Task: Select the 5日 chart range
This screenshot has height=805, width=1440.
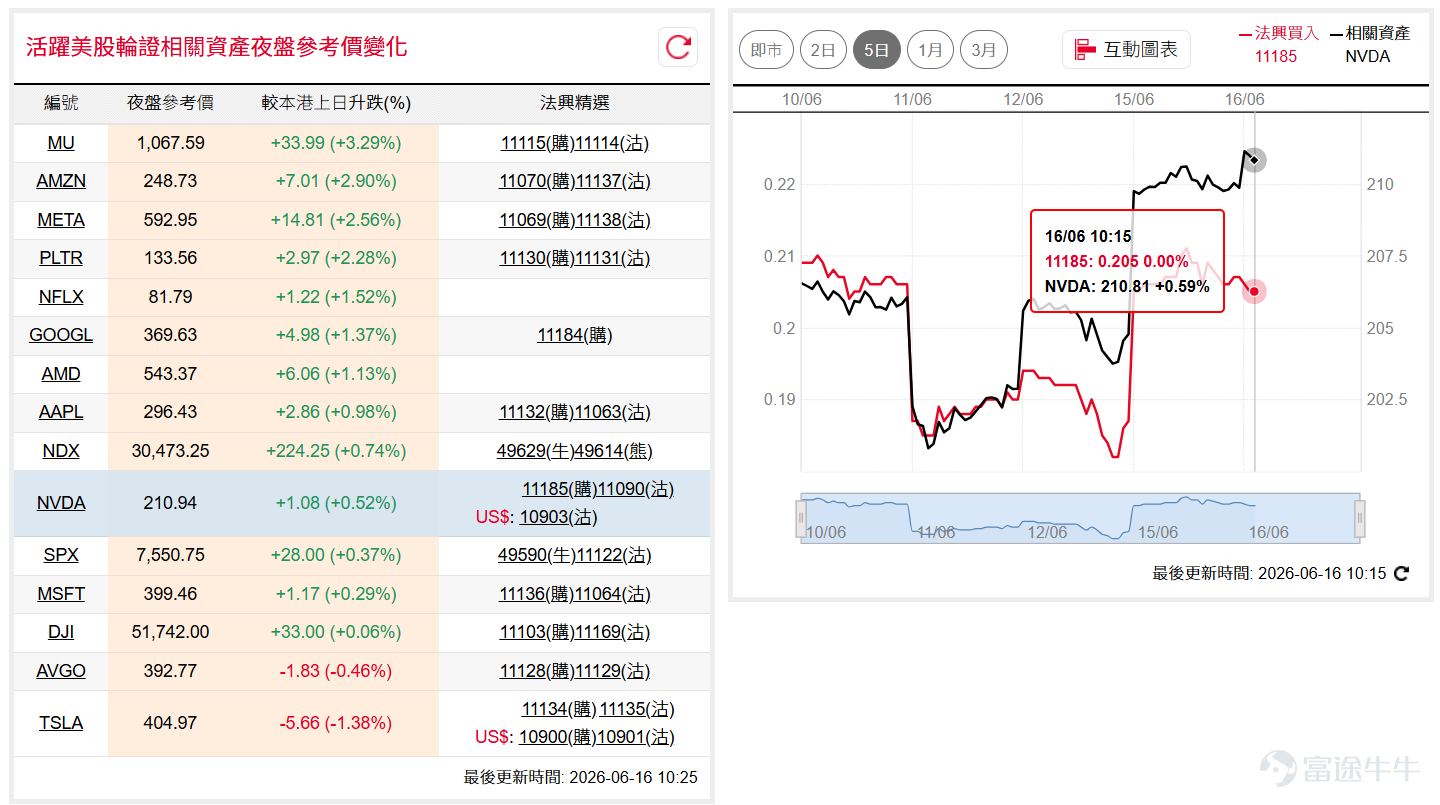Action: click(876, 49)
